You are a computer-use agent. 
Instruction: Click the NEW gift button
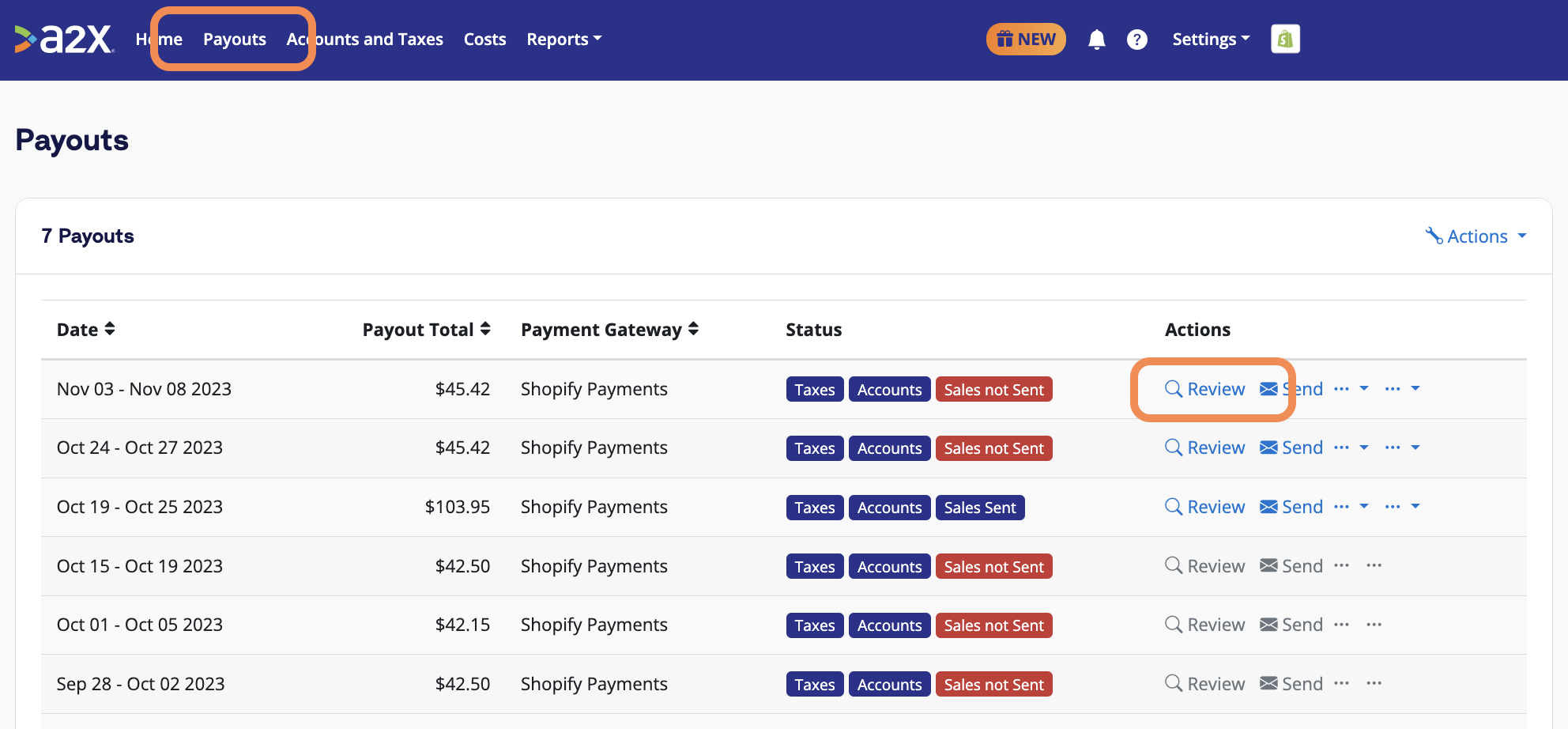click(1026, 40)
